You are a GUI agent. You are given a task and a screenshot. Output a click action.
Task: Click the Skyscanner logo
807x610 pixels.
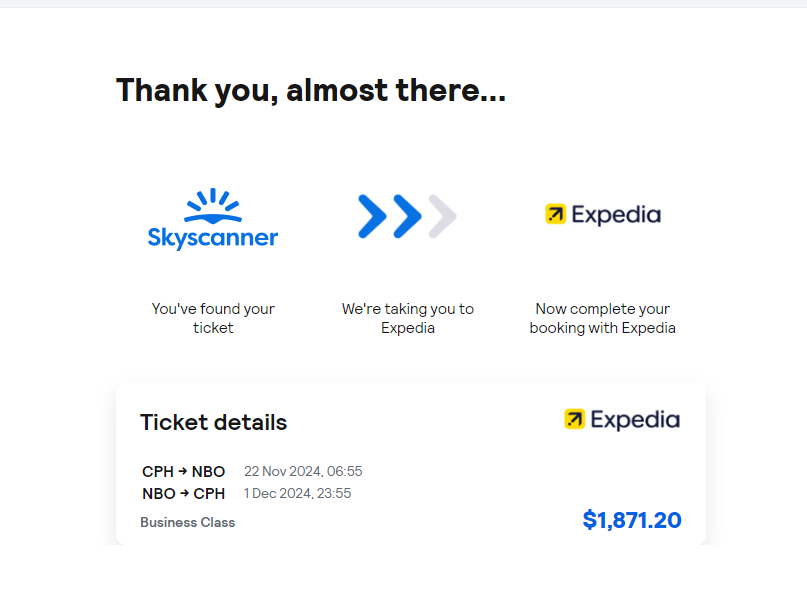coord(212,217)
